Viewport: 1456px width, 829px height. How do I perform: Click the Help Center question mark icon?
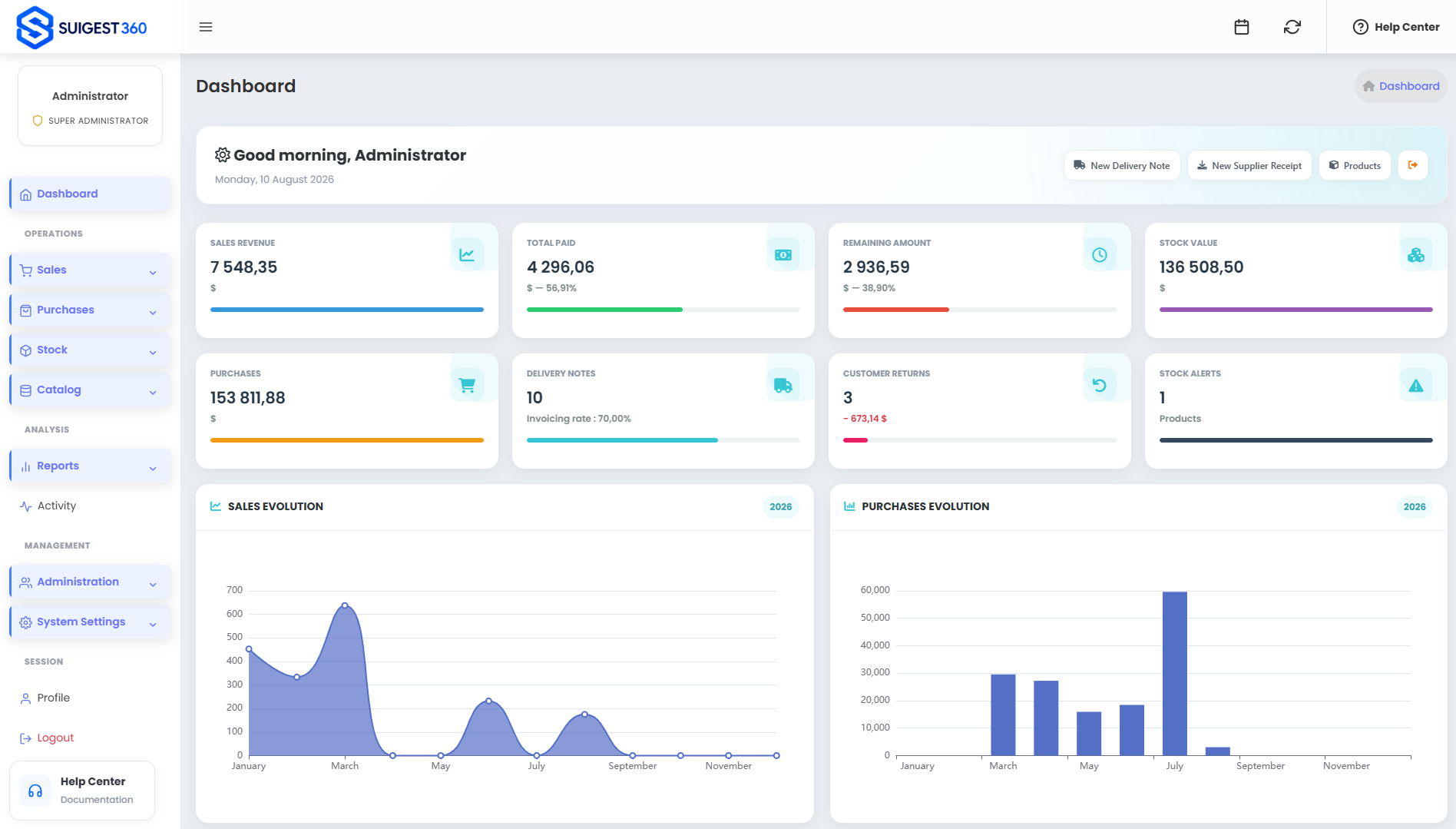click(x=1360, y=27)
